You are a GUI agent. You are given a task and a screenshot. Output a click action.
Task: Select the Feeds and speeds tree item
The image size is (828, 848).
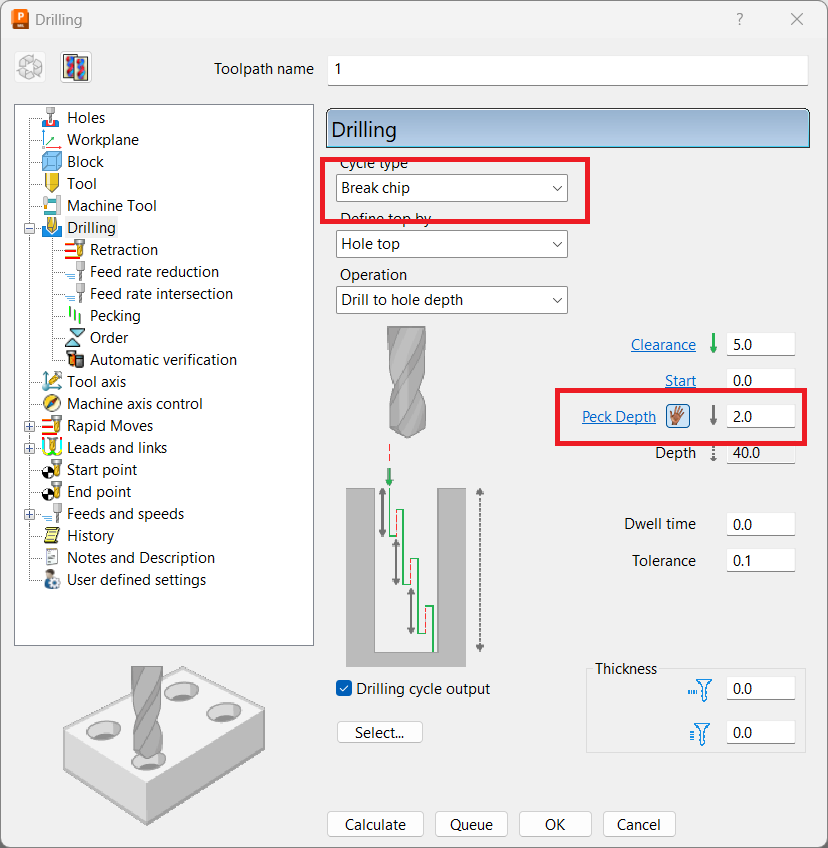(x=124, y=513)
